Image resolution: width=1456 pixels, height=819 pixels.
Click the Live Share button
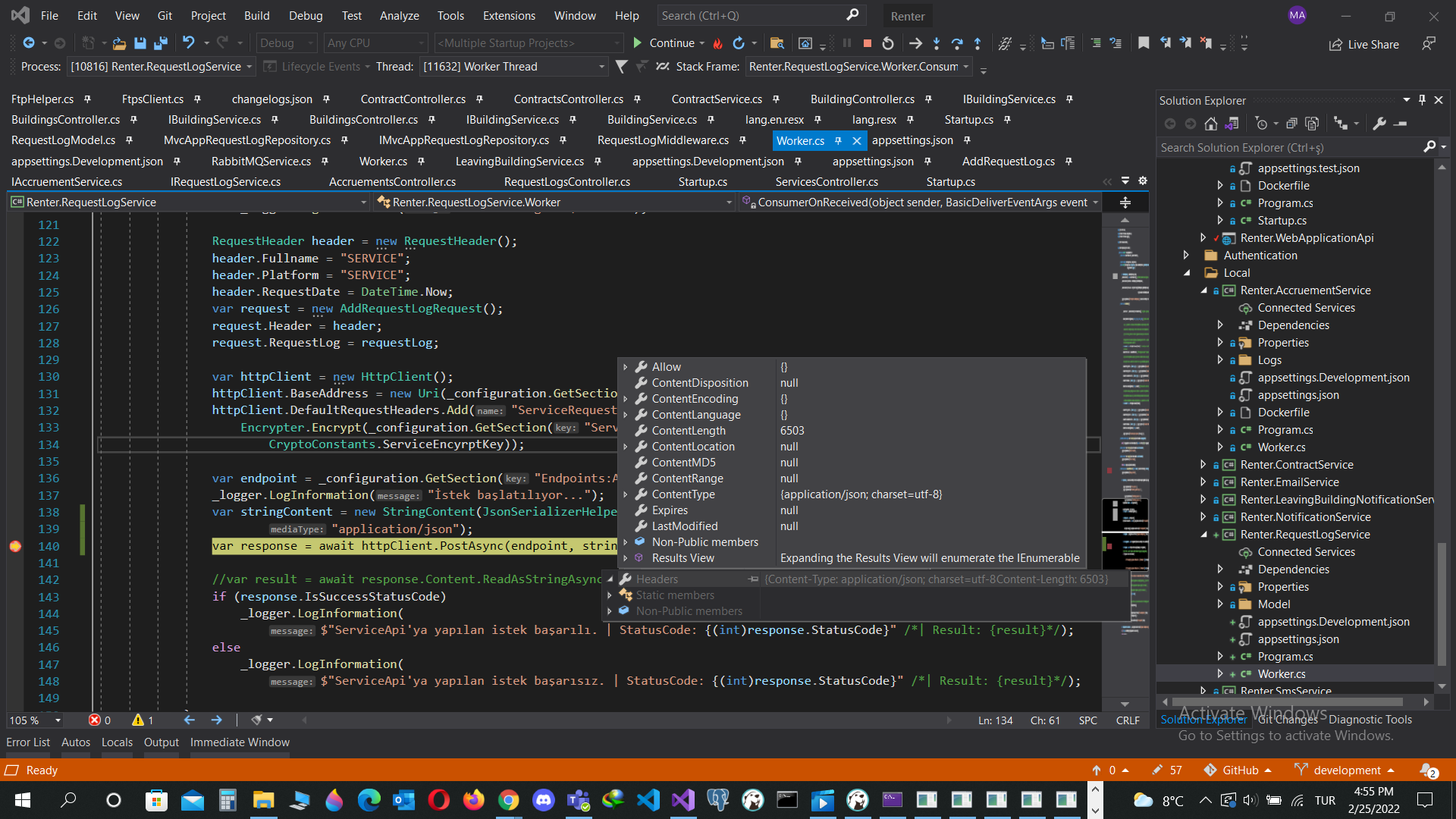[1364, 44]
